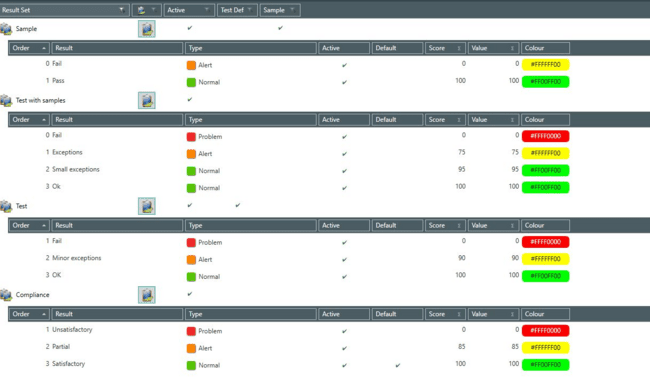This screenshot has width=650, height=391.
Task: Click the orange Alert icon in Minor exceptions row
Action: pos(191,260)
